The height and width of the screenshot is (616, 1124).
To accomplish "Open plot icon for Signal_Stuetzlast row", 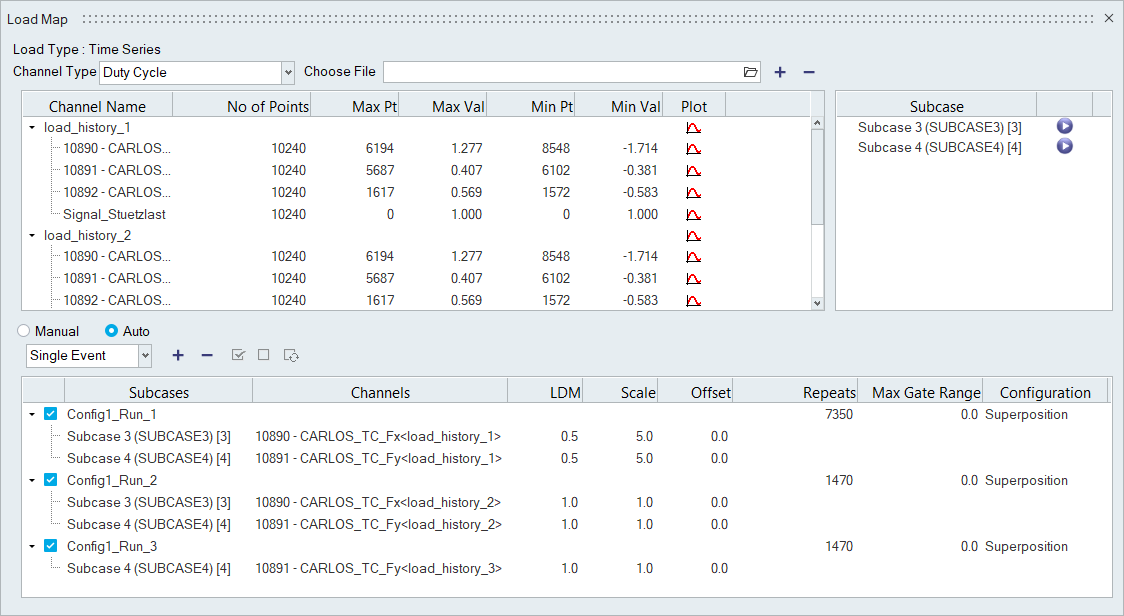I will click(693, 214).
